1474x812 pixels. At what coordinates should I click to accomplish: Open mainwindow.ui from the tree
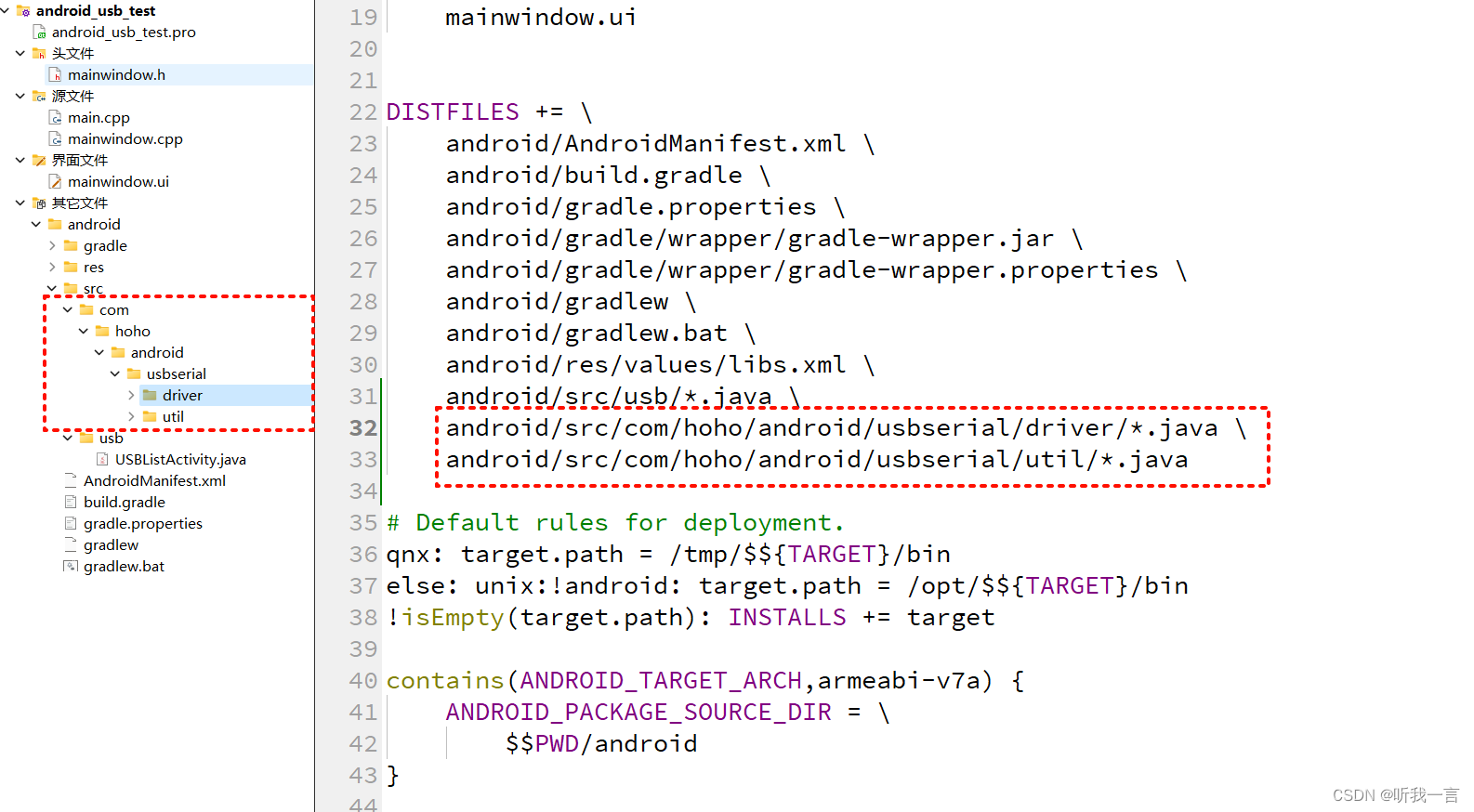(118, 181)
